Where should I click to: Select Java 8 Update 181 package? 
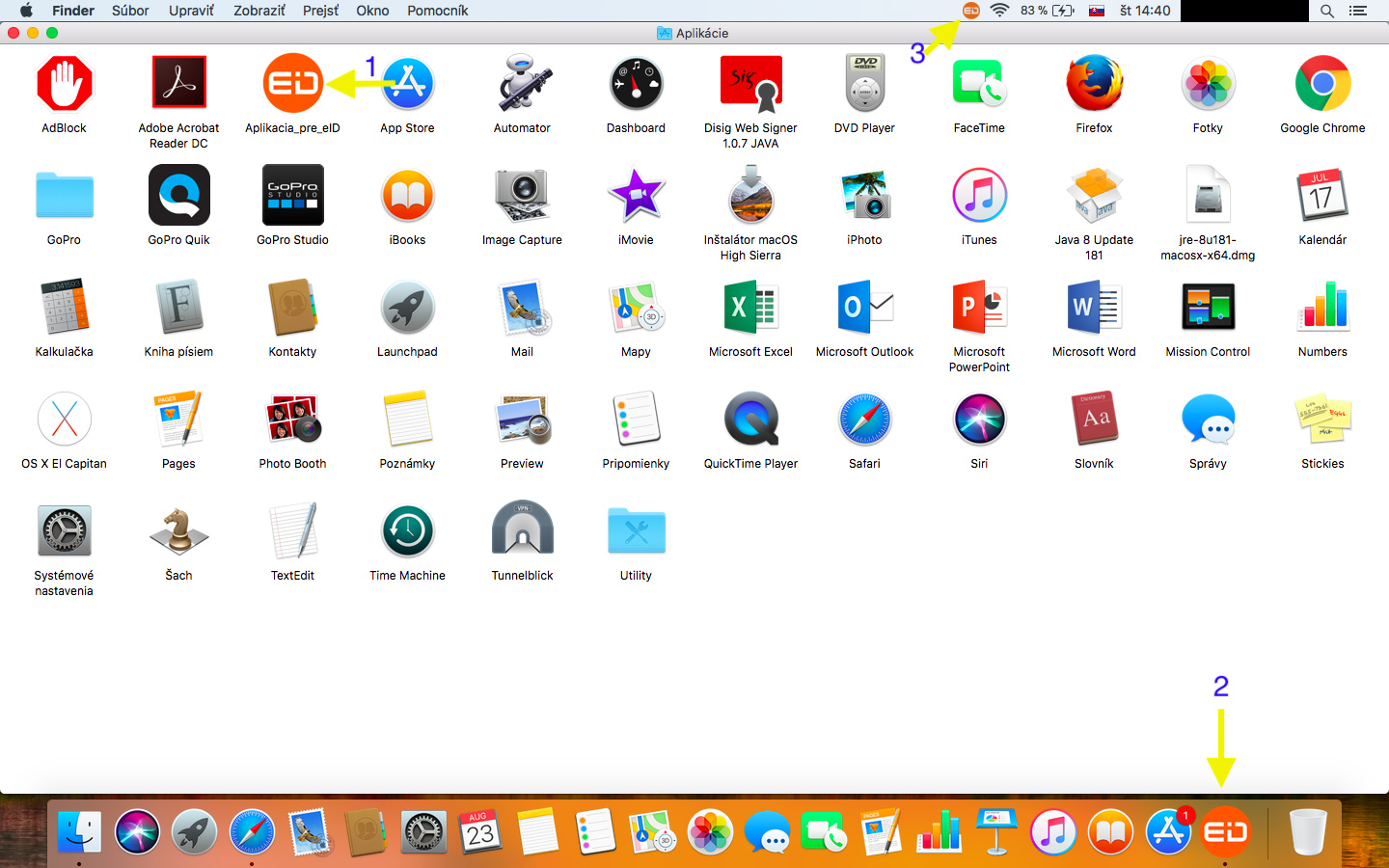(x=1094, y=196)
